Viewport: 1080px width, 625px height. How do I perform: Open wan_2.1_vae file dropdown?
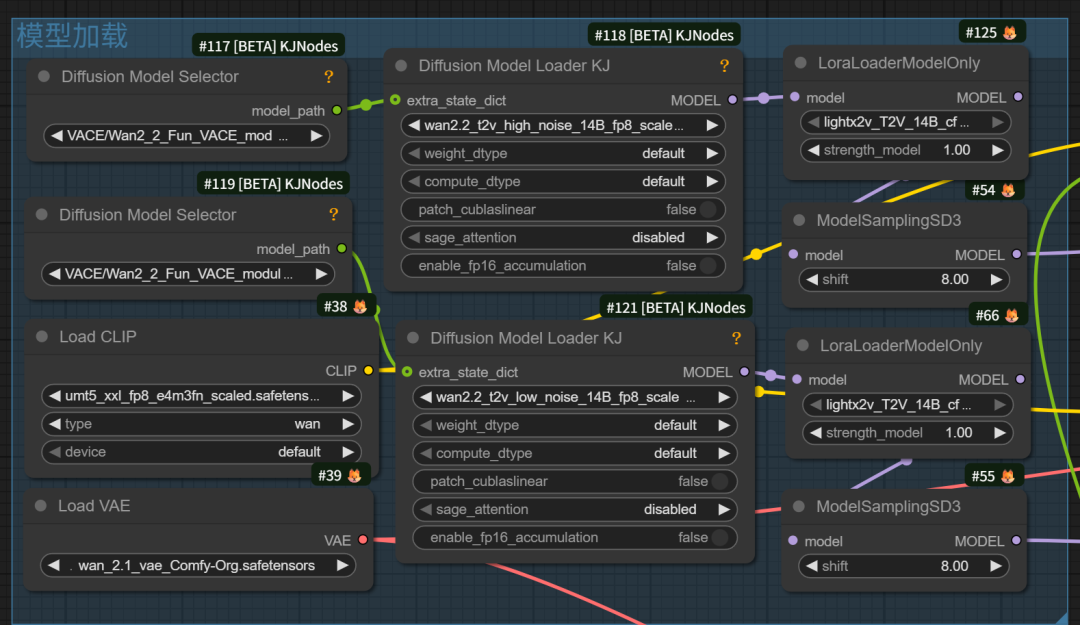pyautogui.click(x=198, y=565)
